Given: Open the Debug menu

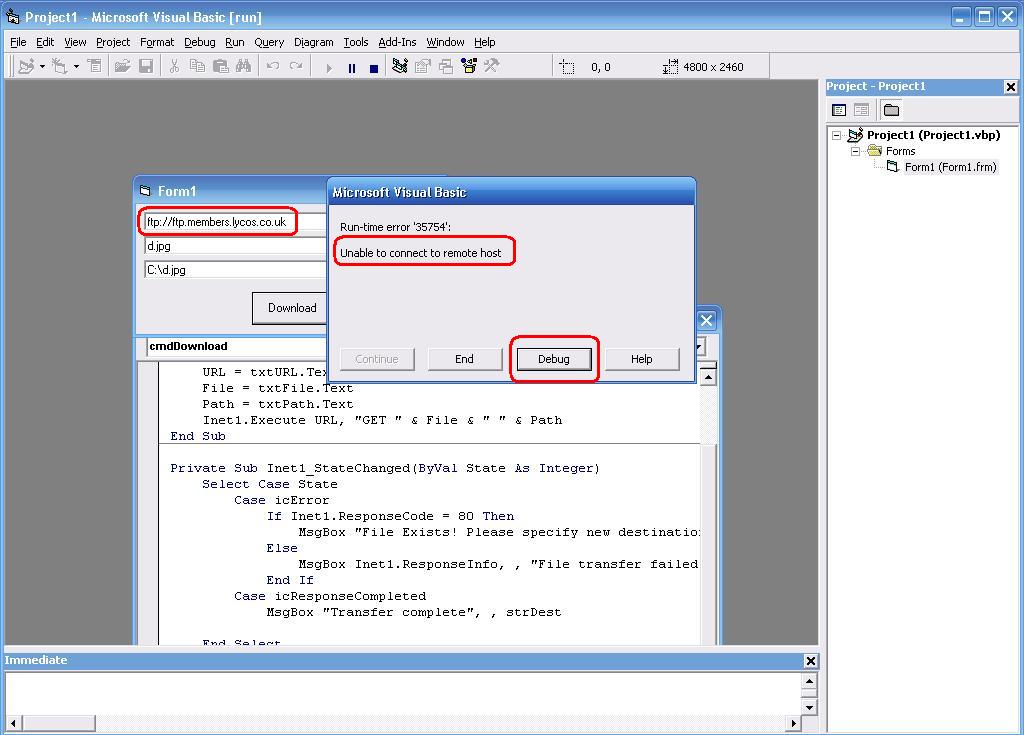Looking at the screenshot, I should [x=200, y=42].
